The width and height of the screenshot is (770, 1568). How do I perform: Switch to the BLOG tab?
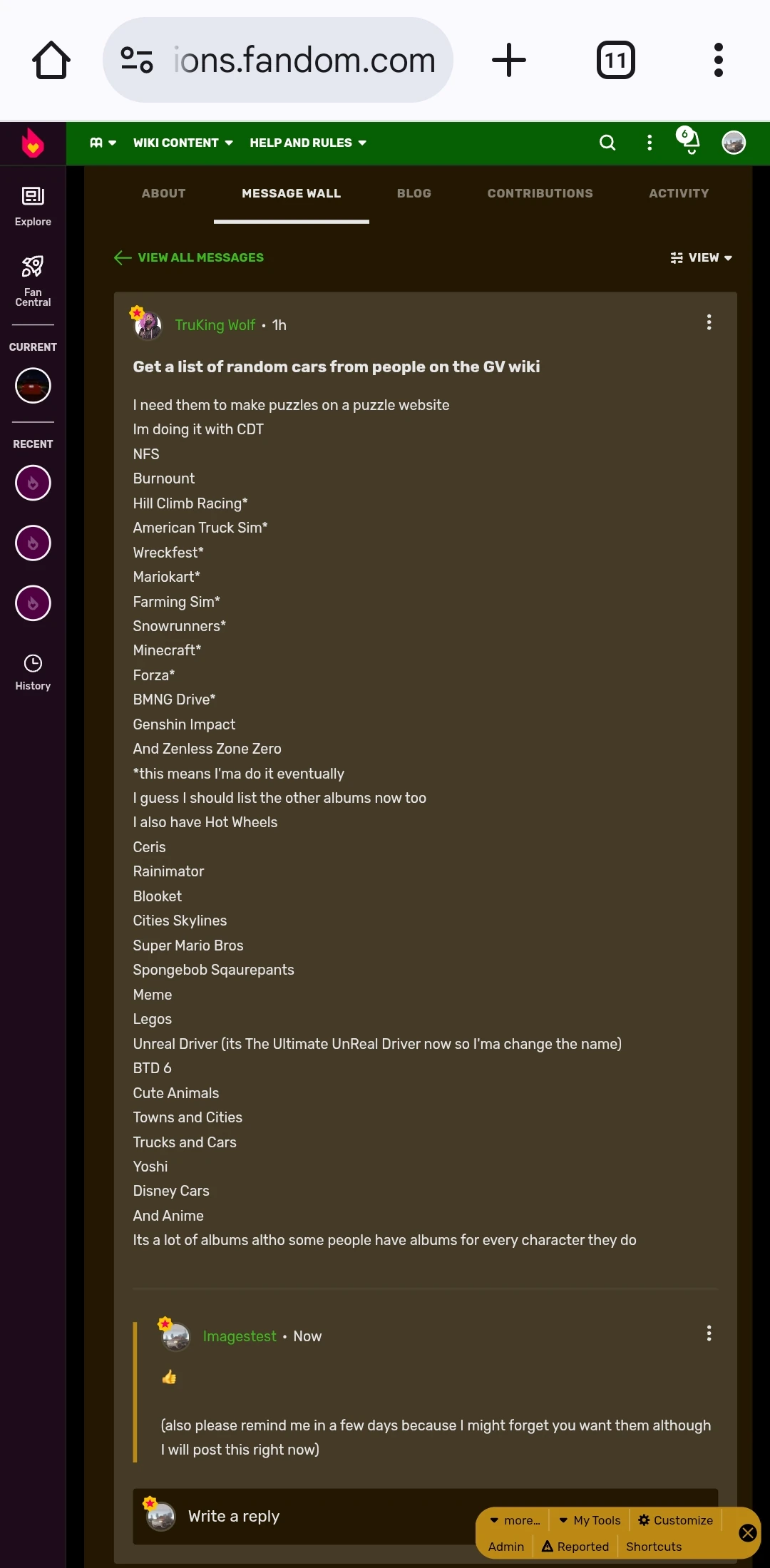(414, 193)
